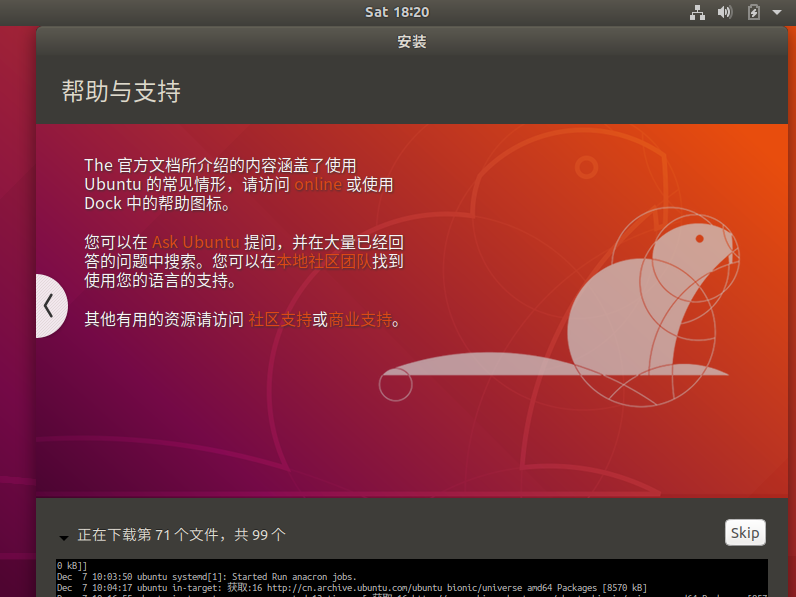The width and height of the screenshot is (796, 597).
Task: Check the battery indicator icon in top bar
Action: coord(753,12)
